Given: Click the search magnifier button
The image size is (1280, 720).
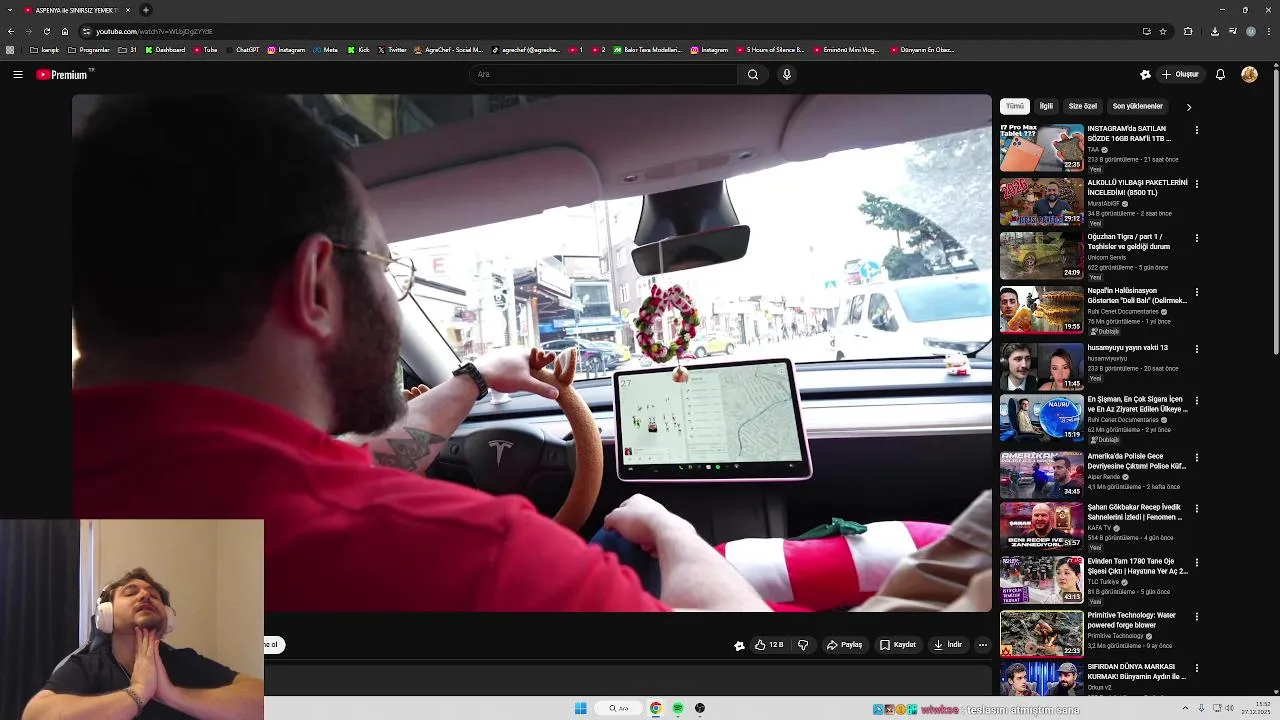Looking at the screenshot, I should [x=753, y=74].
